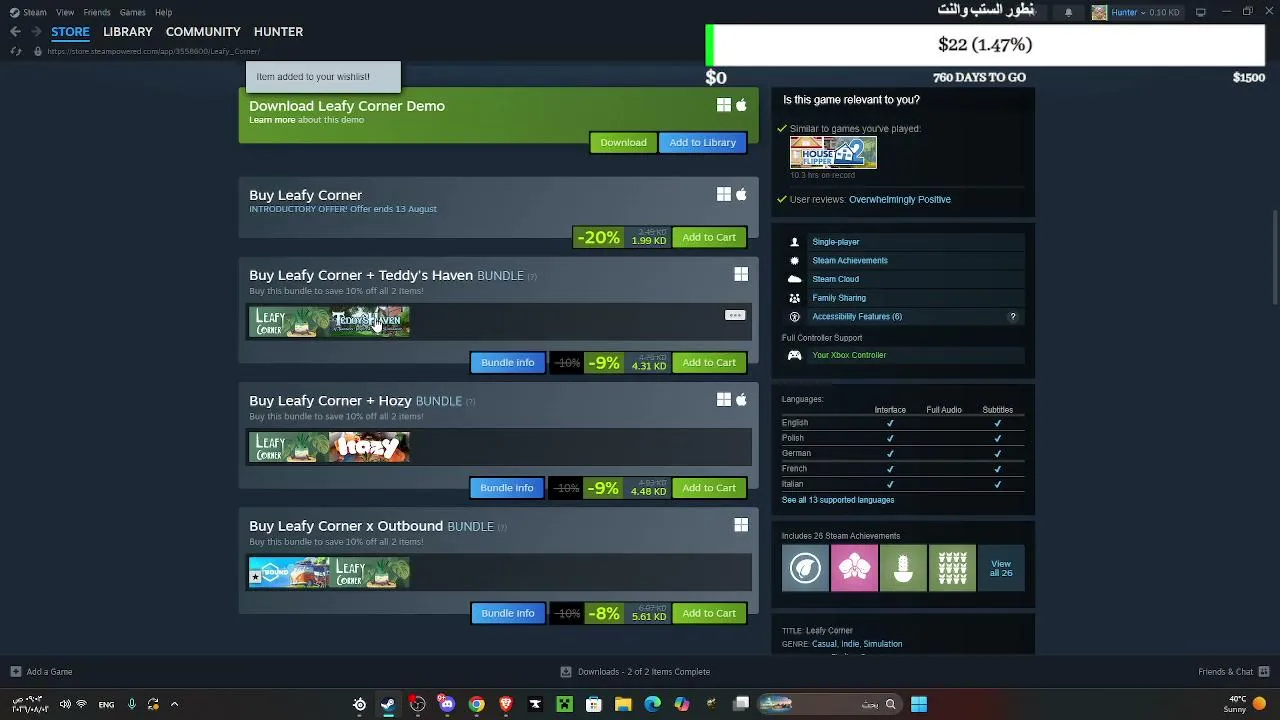Open Overwhelmingly Positive user reviews
The height and width of the screenshot is (720, 1280).
pyautogui.click(x=900, y=199)
